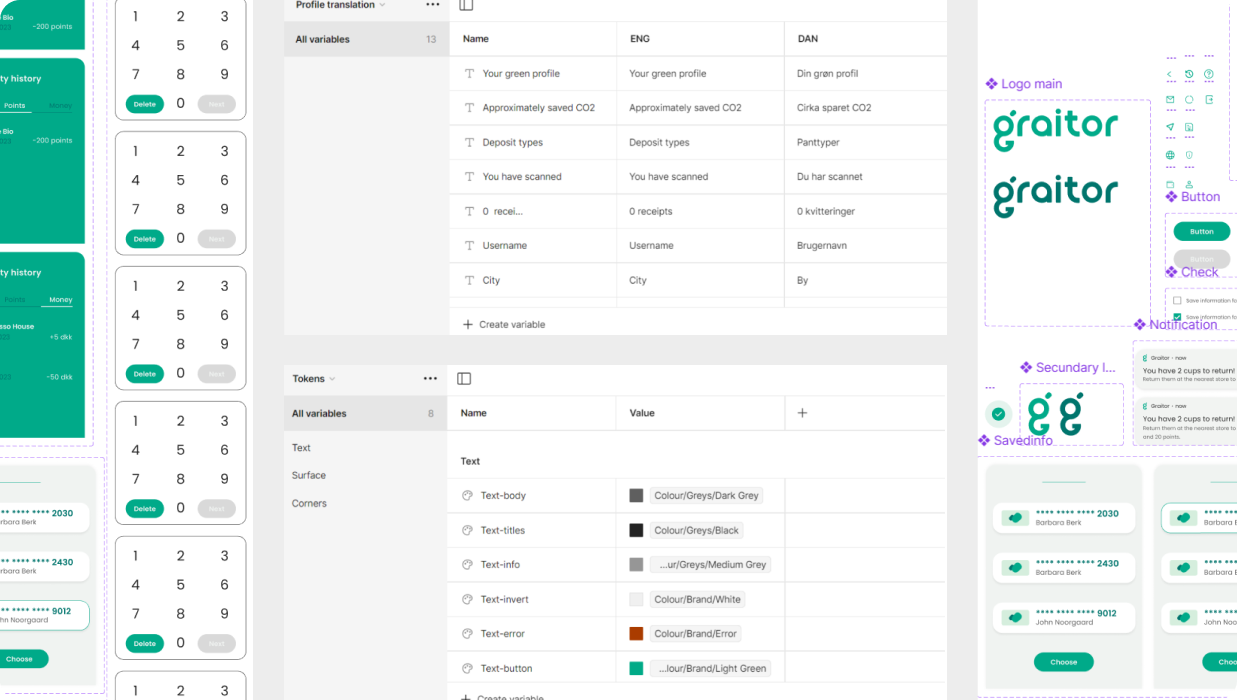
Task: Click the palette icon of Text-titles variable
Action: pyautogui.click(x=467, y=530)
